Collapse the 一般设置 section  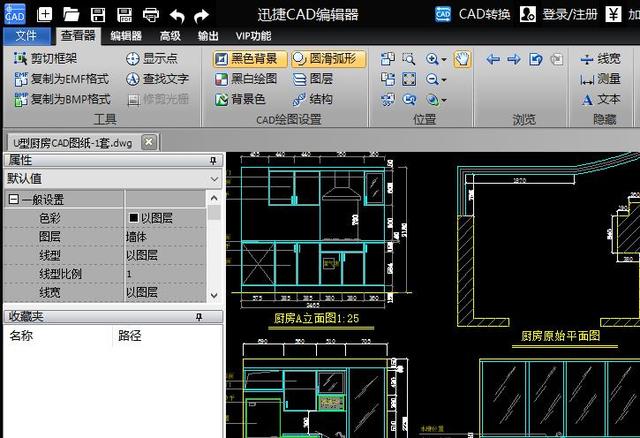pos(13,200)
